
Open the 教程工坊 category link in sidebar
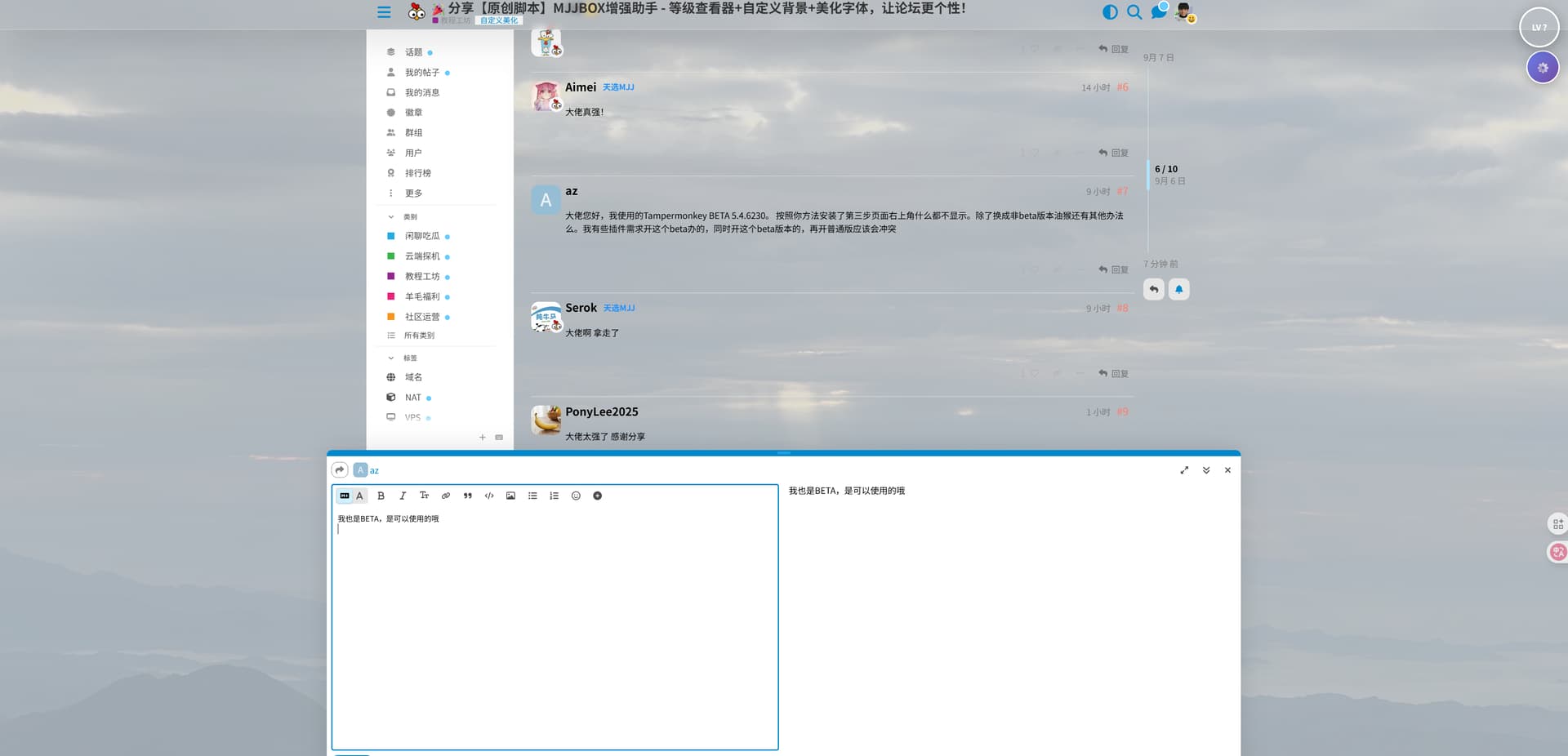(421, 277)
